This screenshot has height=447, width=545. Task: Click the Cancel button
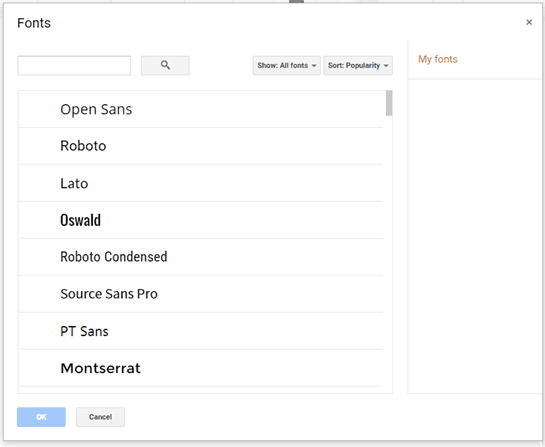click(x=100, y=417)
